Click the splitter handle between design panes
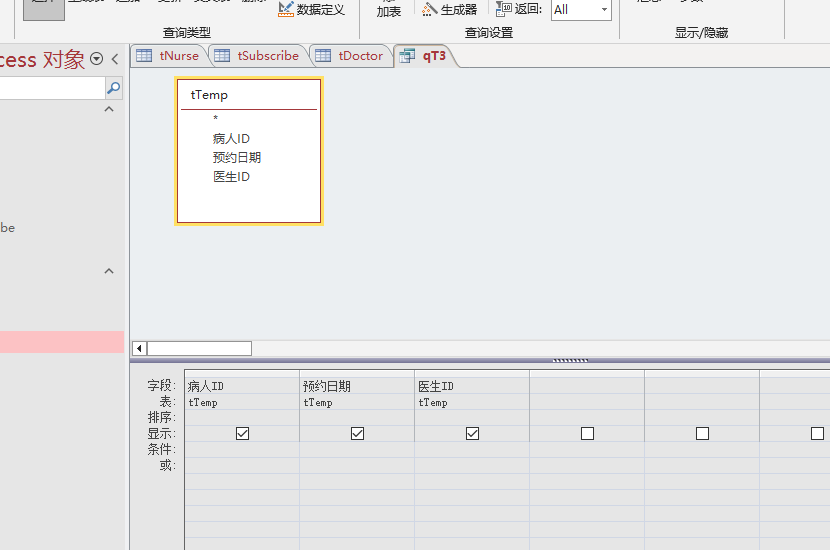 pyautogui.click(x=570, y=360)
